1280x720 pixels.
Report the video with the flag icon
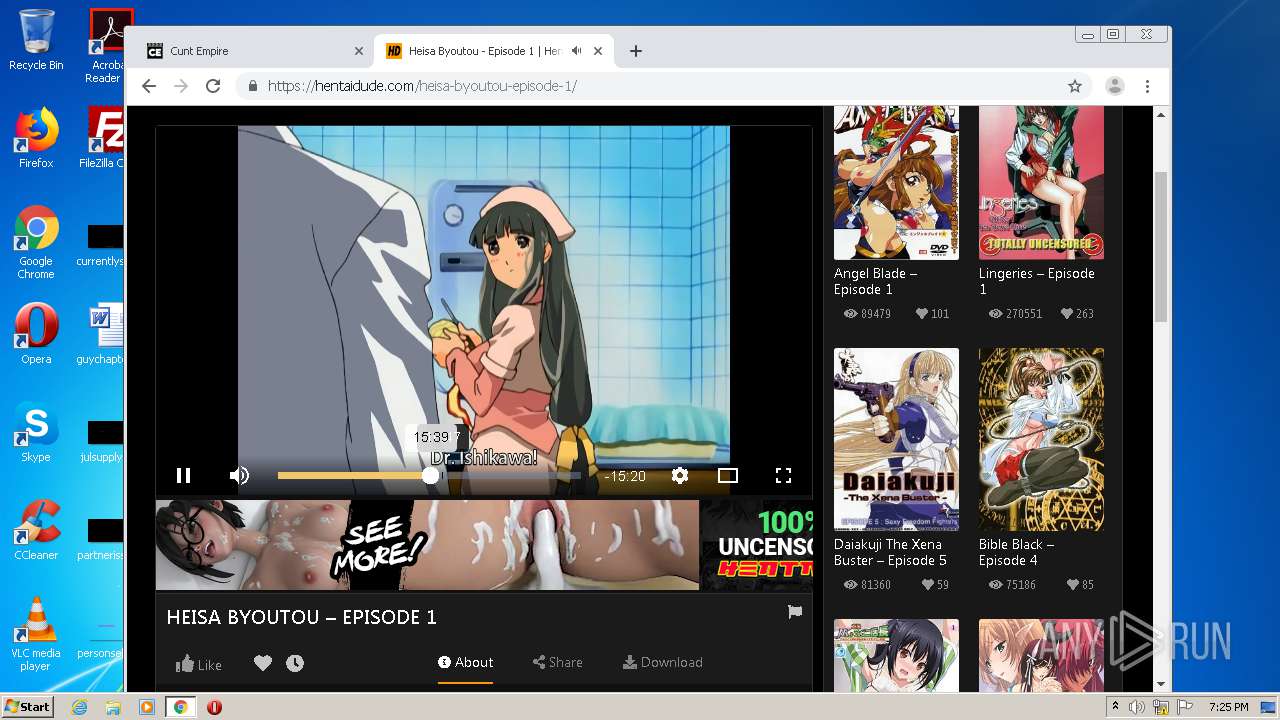(795, 612)
